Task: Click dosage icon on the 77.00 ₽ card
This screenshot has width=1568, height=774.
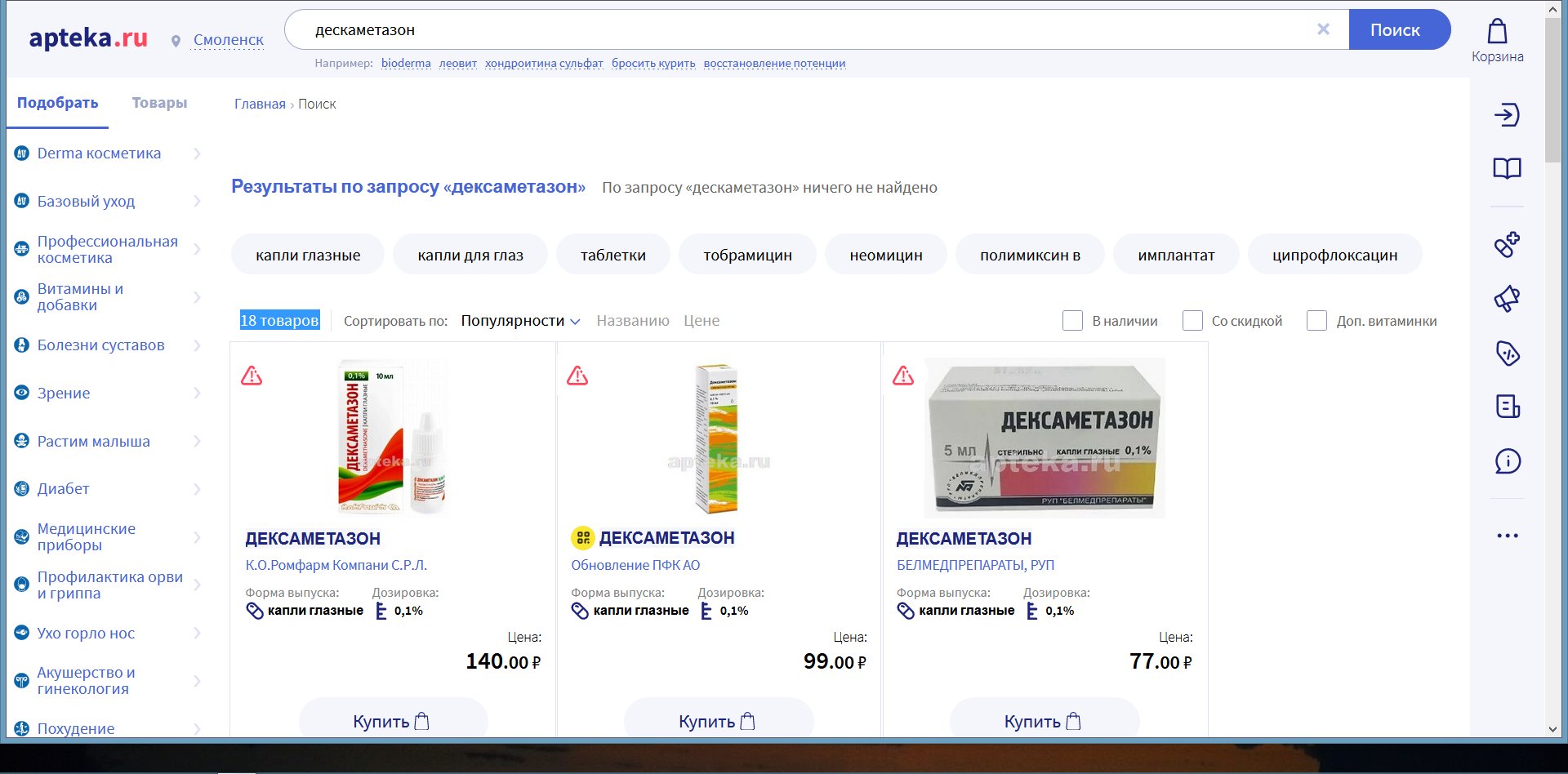Action: [1032, 611]
